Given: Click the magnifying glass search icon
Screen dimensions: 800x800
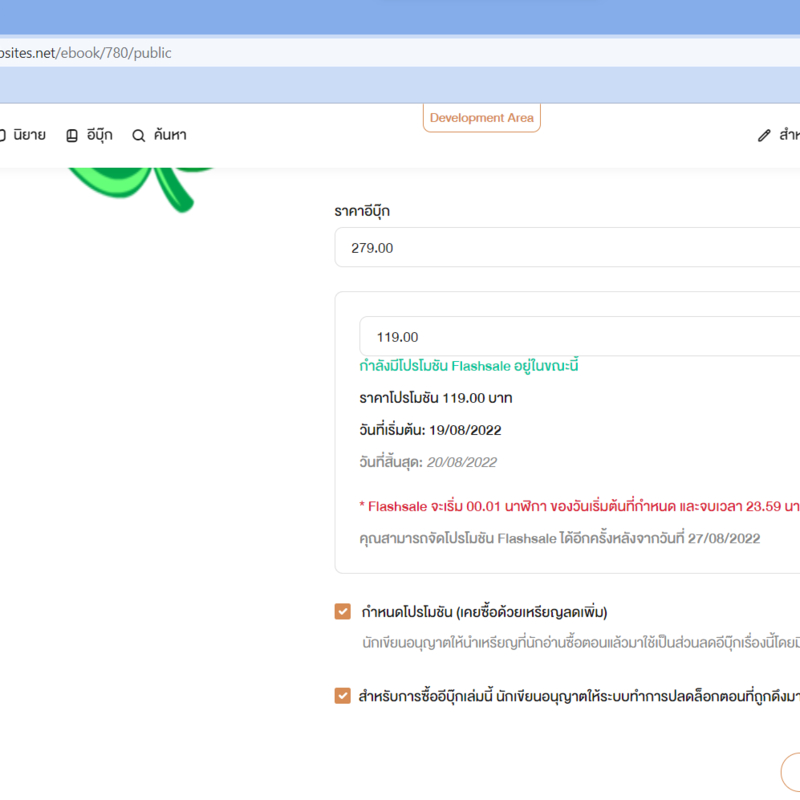Looking at the screenshot, I should 139,135.
